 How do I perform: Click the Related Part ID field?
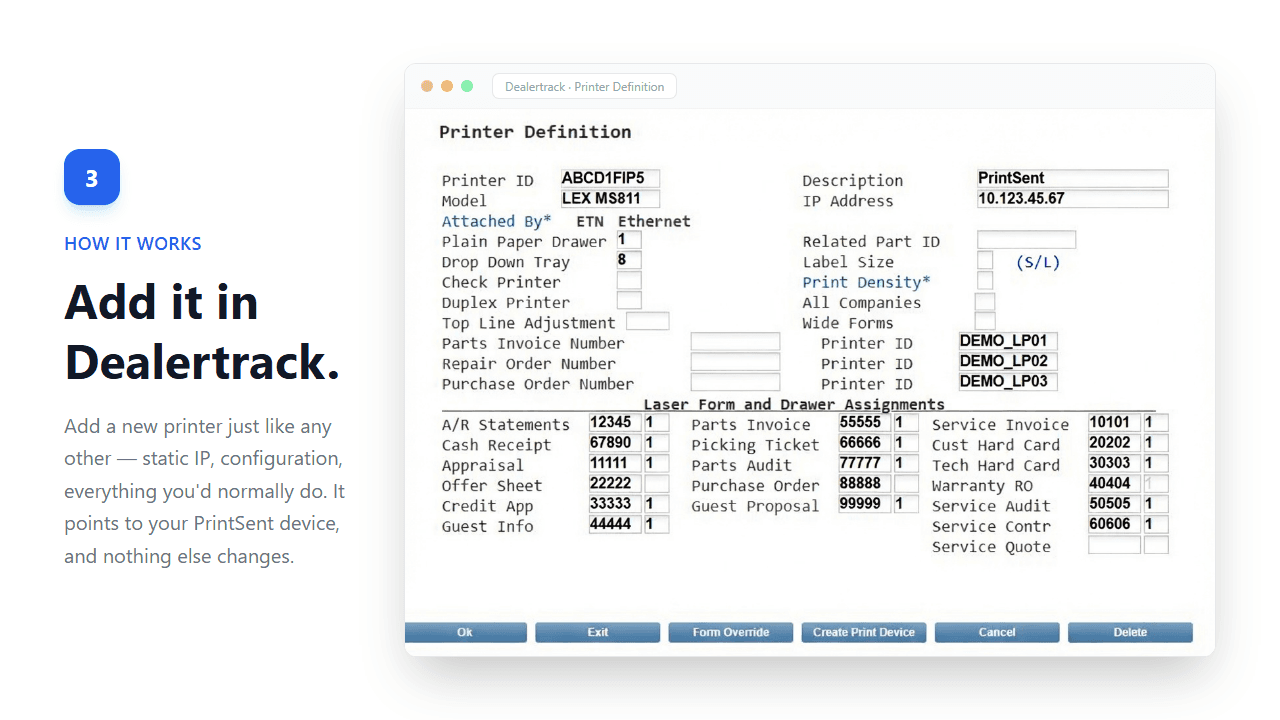point(1026,240)
